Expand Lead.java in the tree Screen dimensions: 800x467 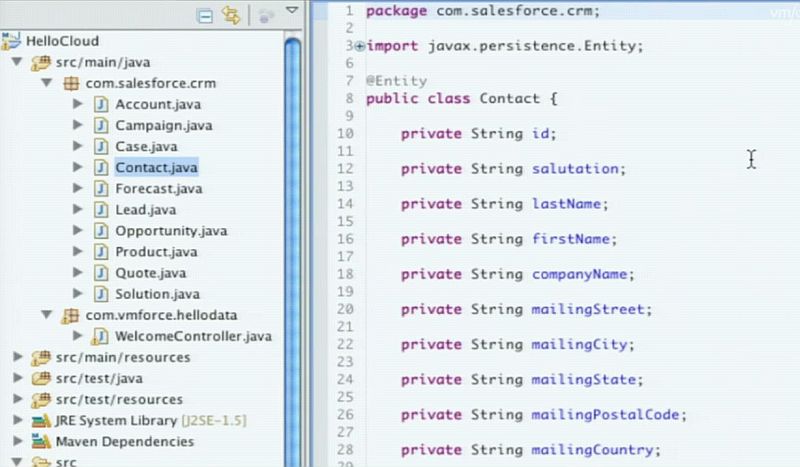coord(78,209)
